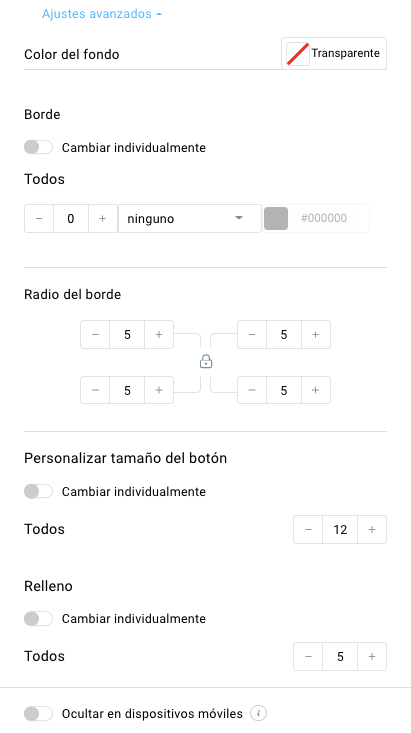This screenshot has height=733, width=411.
Task: Increase border width with plus button
Action: pyautogui.click(x=102, y=218)
